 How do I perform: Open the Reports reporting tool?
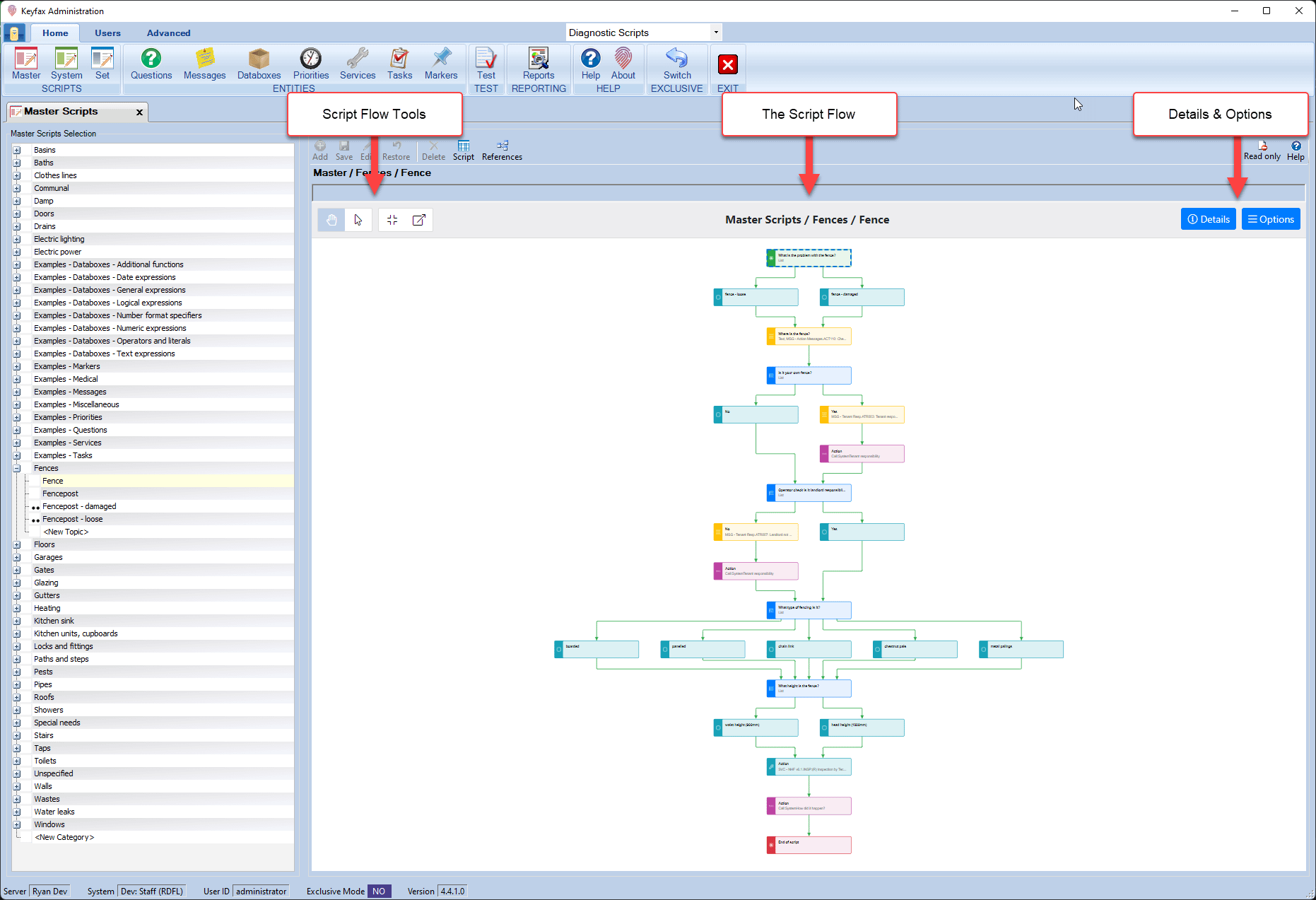[538, 64]
